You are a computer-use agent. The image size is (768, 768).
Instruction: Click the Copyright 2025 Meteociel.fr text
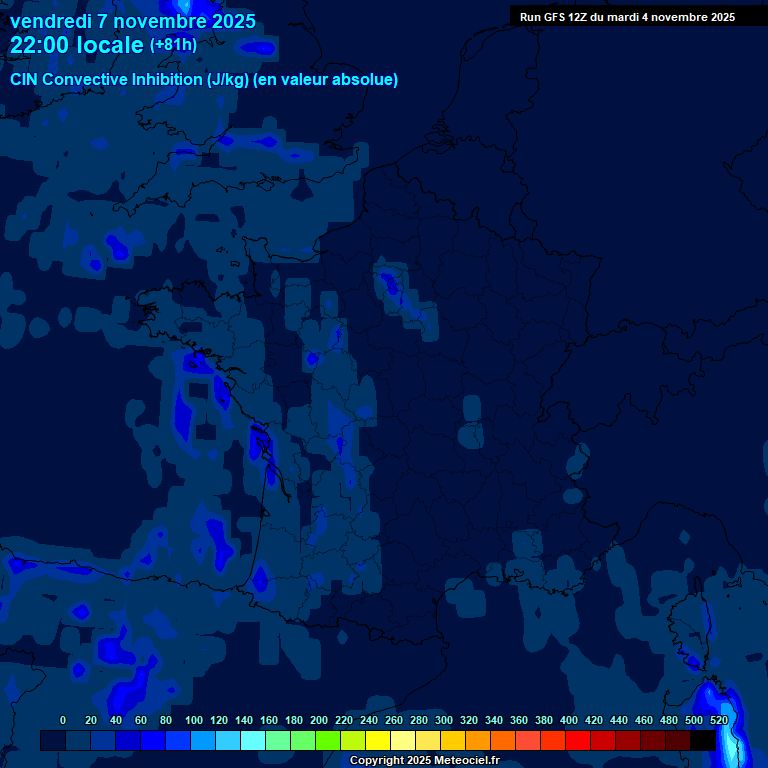(x=424, y=760)
